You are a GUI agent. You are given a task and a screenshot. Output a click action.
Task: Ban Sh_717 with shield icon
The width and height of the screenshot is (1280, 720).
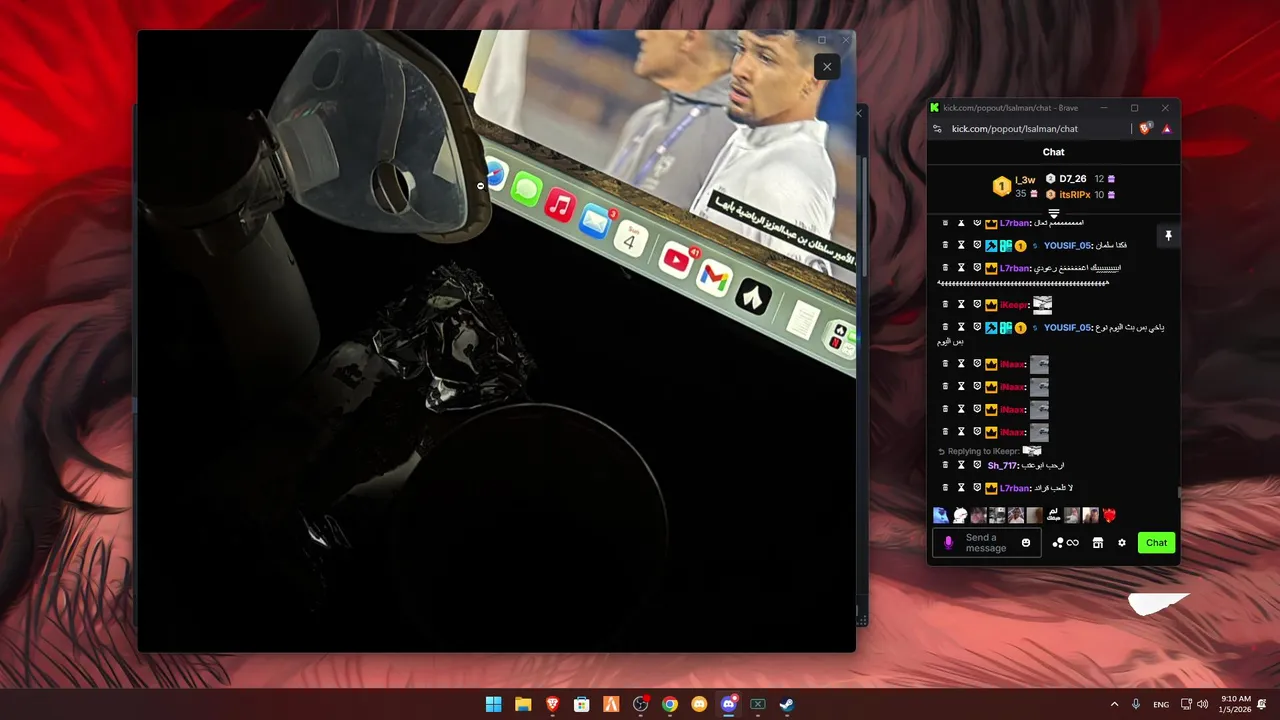[977, 465]
